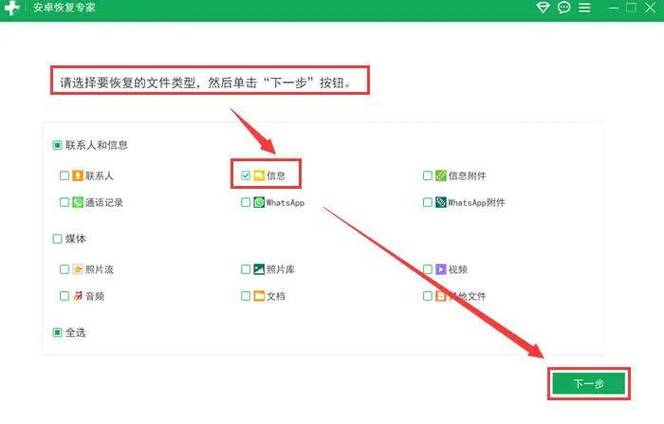Check the 视频 checkbox
664x424 pixels.
click(428, 269)
